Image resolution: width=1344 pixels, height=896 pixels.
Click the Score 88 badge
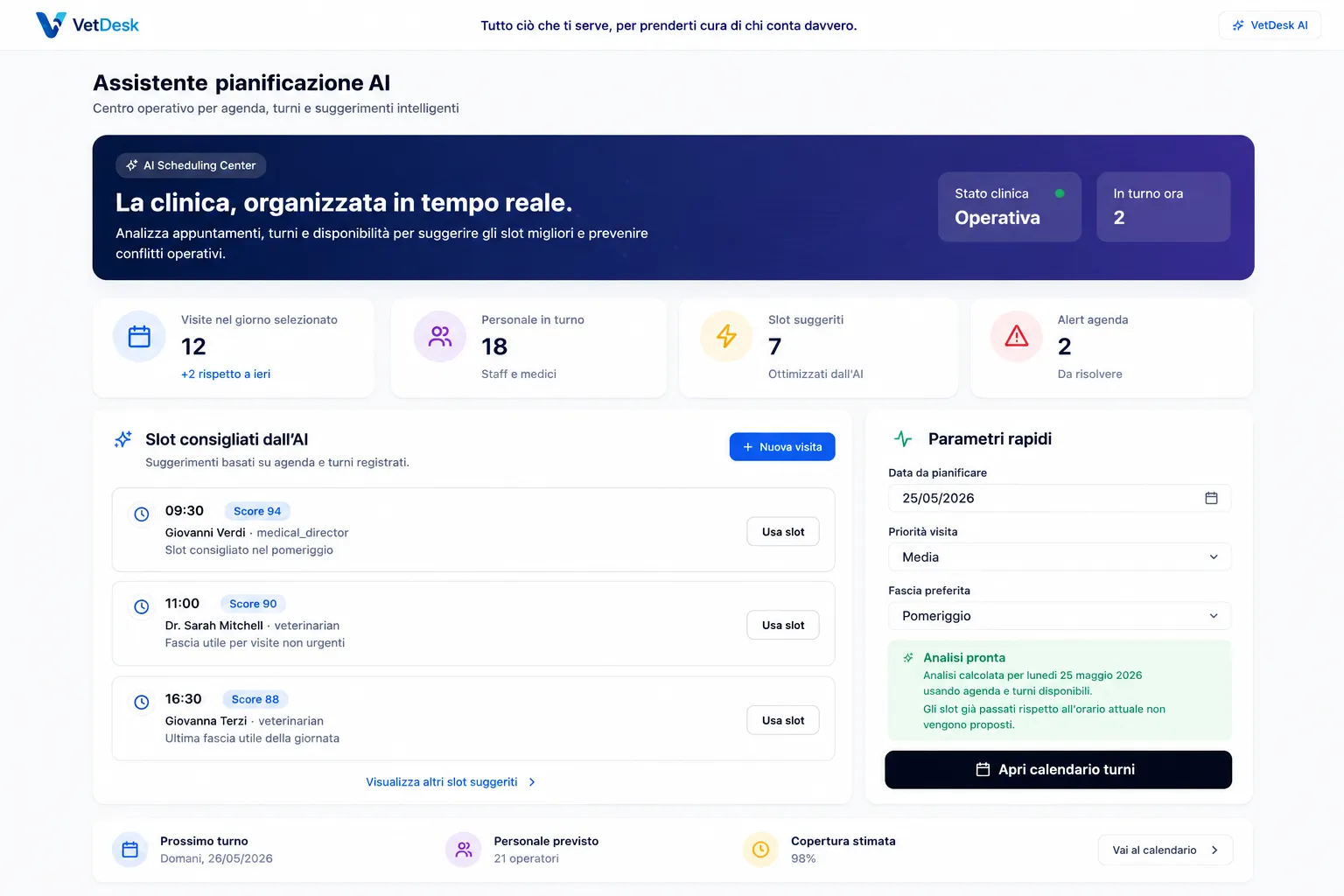pos(255,699)
